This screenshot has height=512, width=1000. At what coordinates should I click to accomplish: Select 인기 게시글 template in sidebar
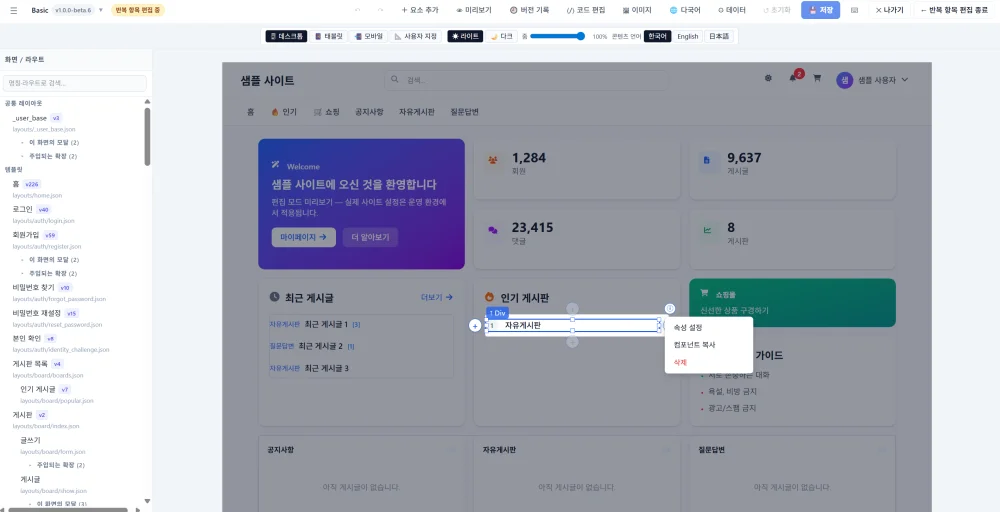[38, 389]
